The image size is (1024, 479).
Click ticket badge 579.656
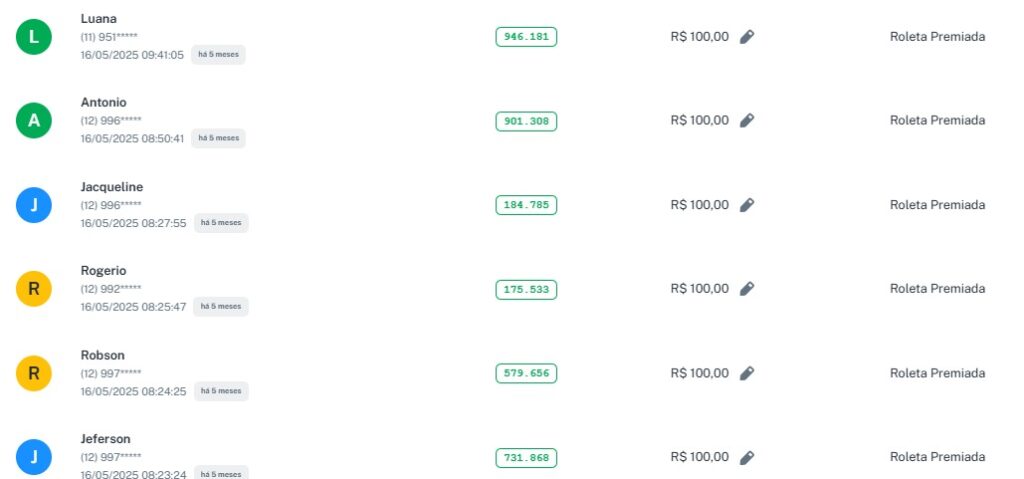coord(526,374)
